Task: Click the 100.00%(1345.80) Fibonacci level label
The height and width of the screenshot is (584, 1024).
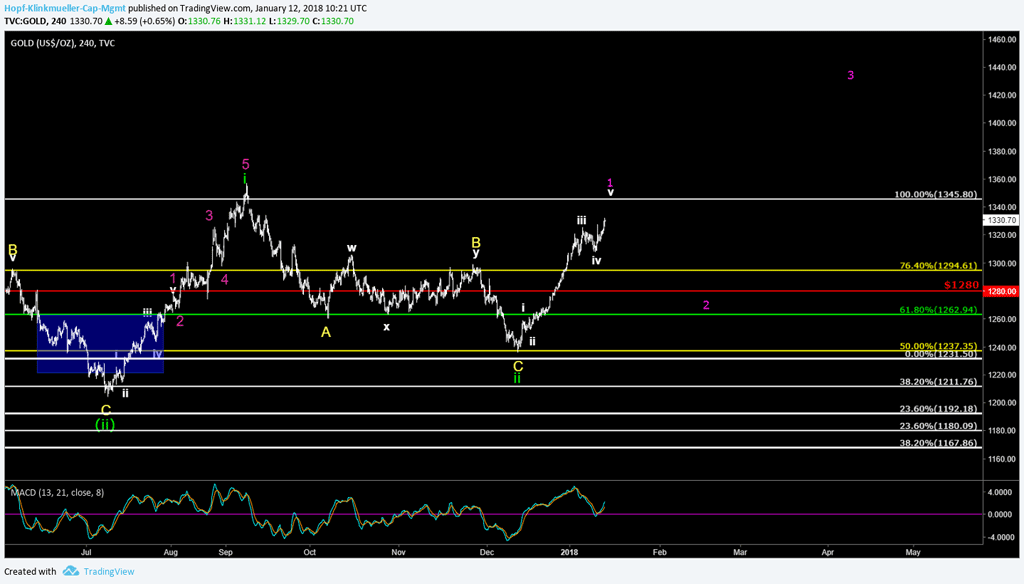Action: pos(935,195)
